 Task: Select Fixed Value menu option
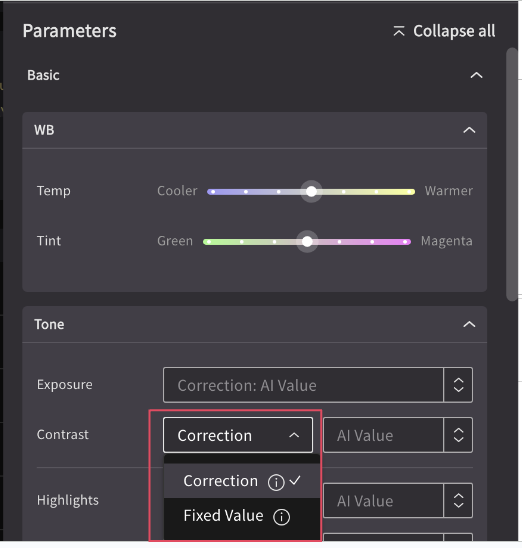(242, 517)
